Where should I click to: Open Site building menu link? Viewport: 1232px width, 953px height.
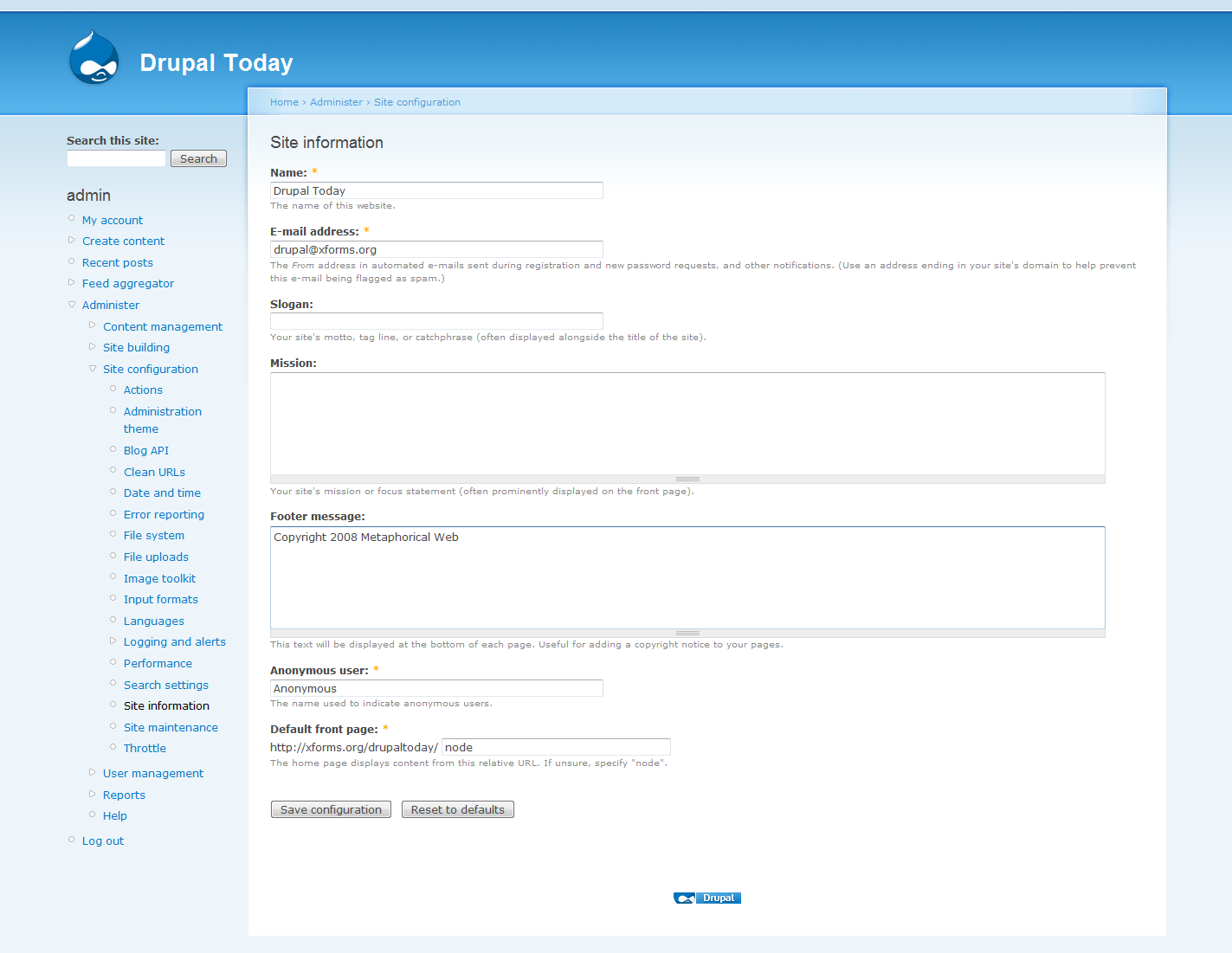click(x=136, y=347)
